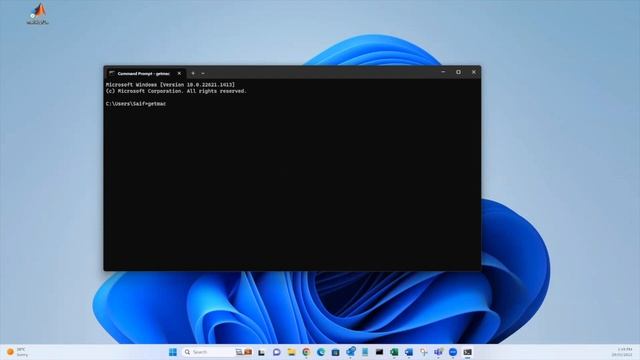Image resolution: width=640 pixels, height=360 pixels.
Task: Open Excel from the taskbar
Action: (x=394, y=352)
